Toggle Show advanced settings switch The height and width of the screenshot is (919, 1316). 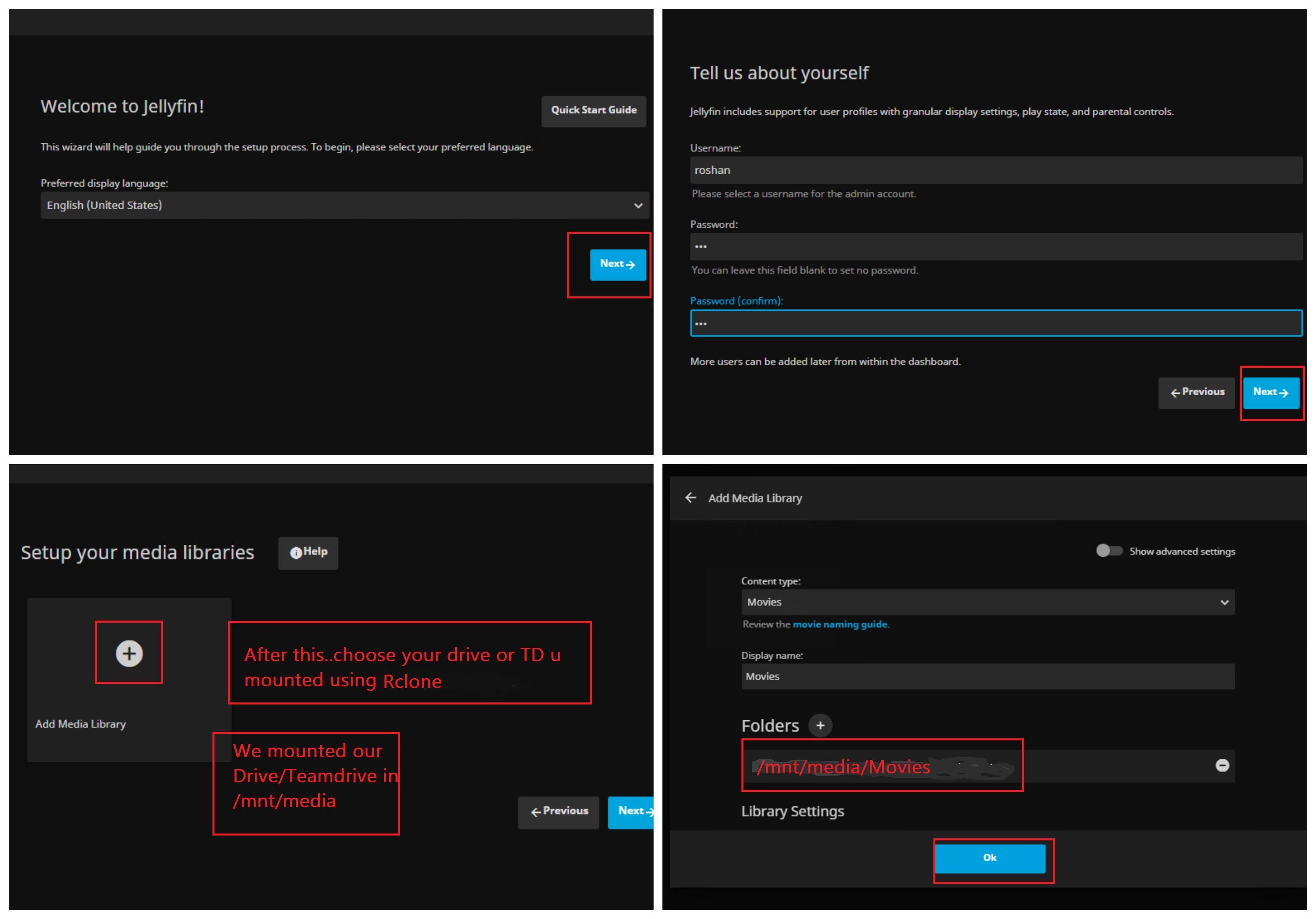(x=1109, y=551)
